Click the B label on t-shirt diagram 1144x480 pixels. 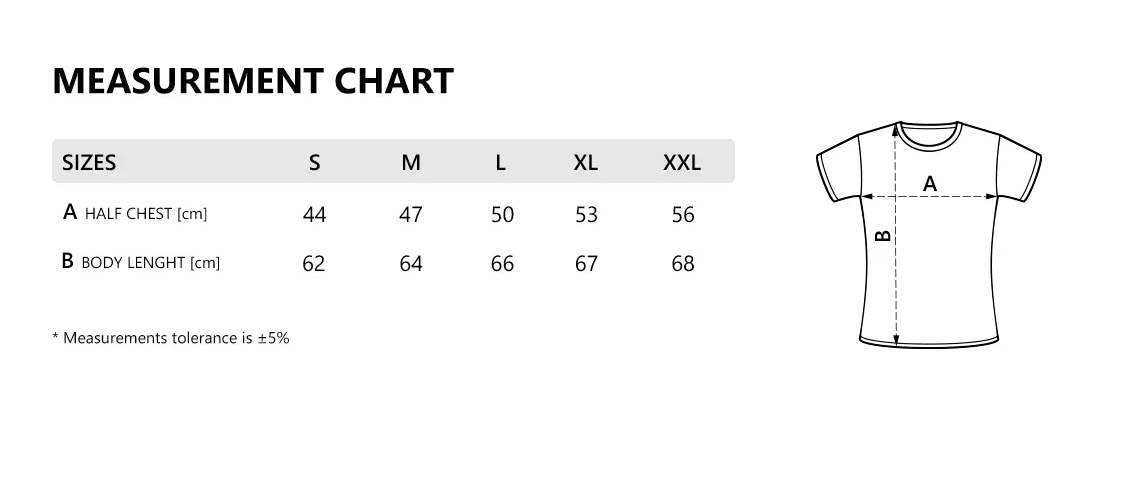pyautogui.click(x=882, y=236)
